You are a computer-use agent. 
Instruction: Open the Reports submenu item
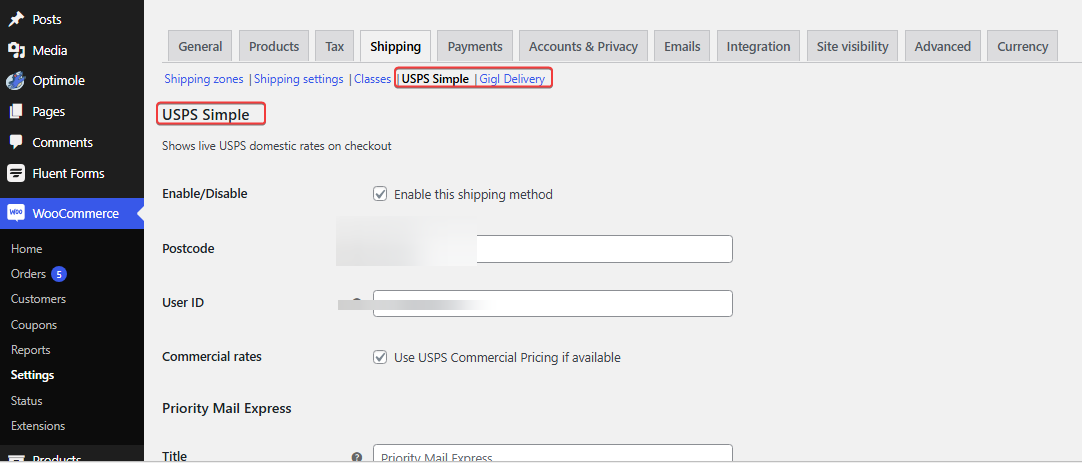pyautogui.click(x=30, y=350)
